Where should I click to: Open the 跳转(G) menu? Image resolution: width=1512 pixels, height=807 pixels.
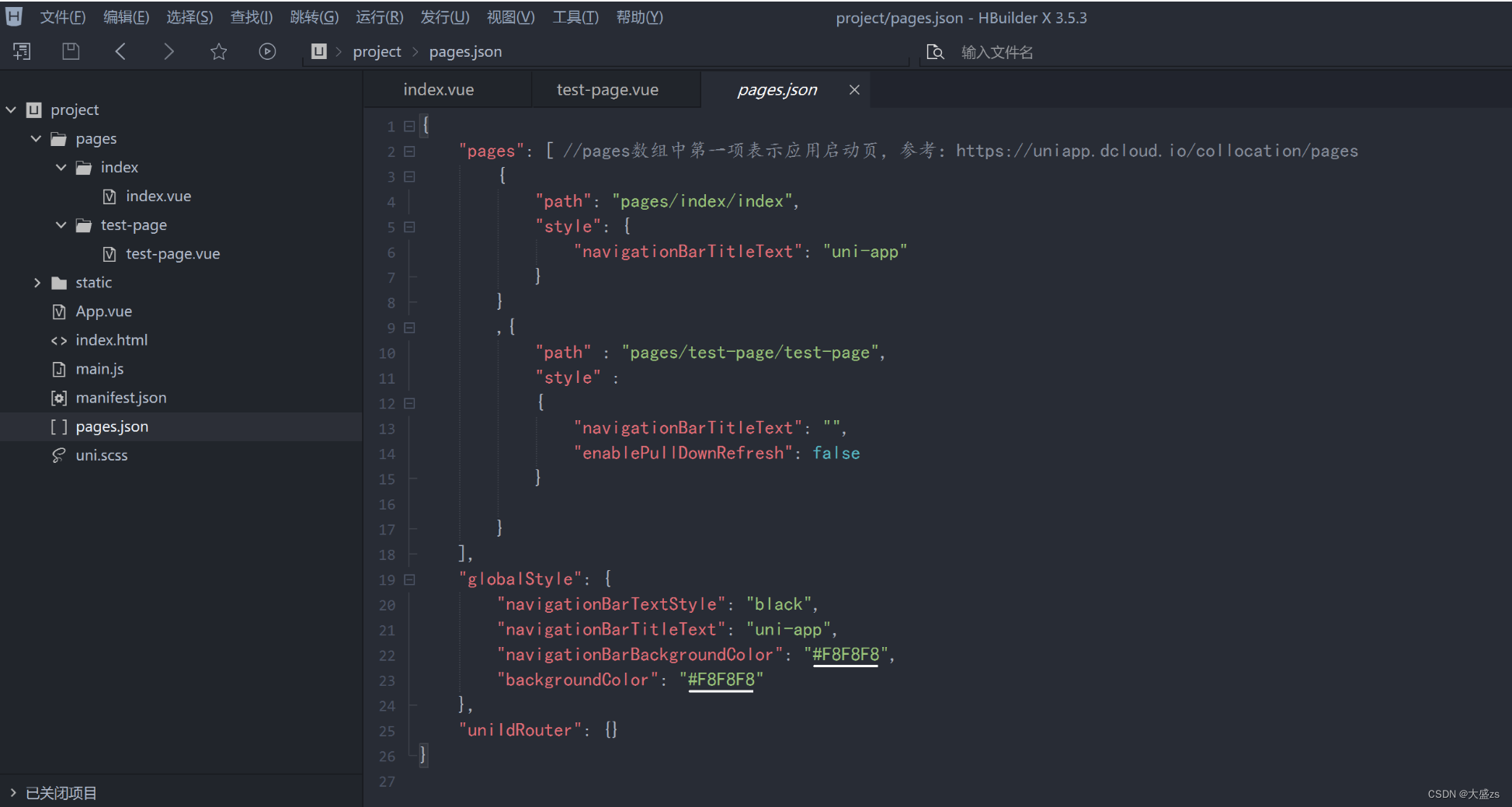(315, 17)
